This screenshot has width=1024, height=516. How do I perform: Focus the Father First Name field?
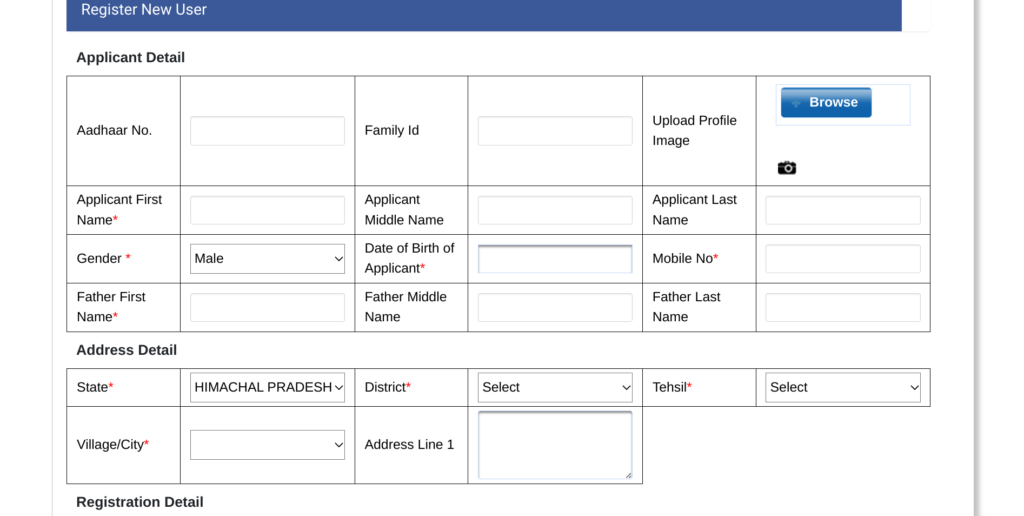[267, 308]
